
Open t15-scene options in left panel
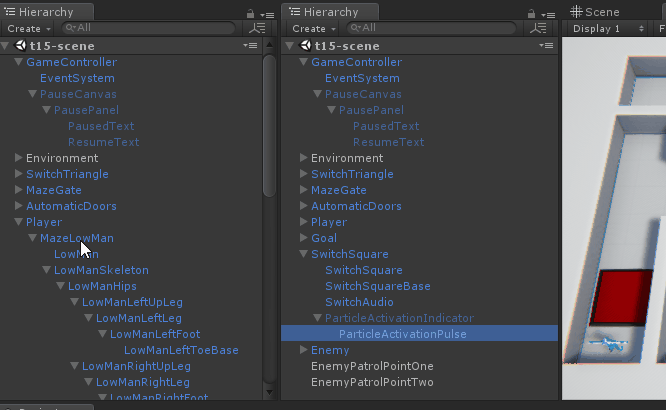point(250,45)
